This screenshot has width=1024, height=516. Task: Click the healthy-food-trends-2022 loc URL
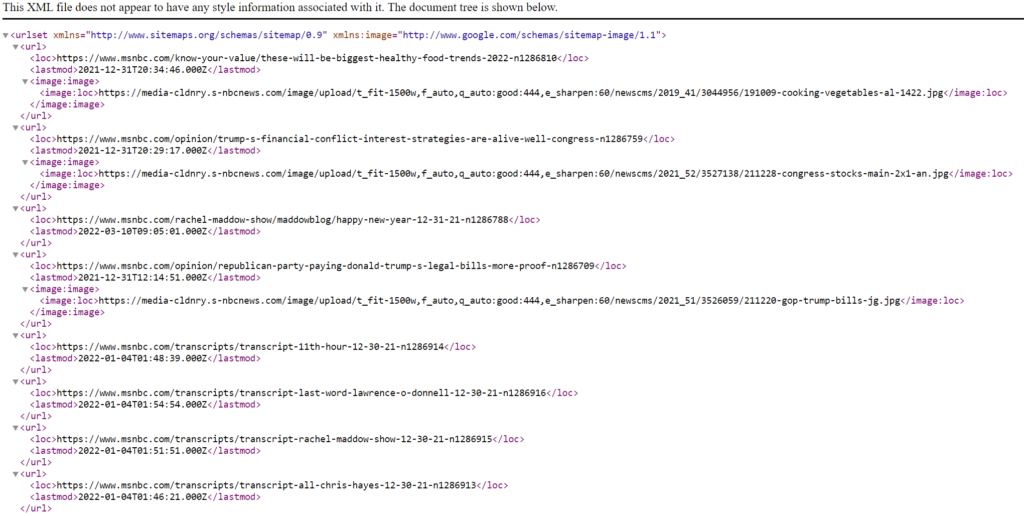pos(306,58)
